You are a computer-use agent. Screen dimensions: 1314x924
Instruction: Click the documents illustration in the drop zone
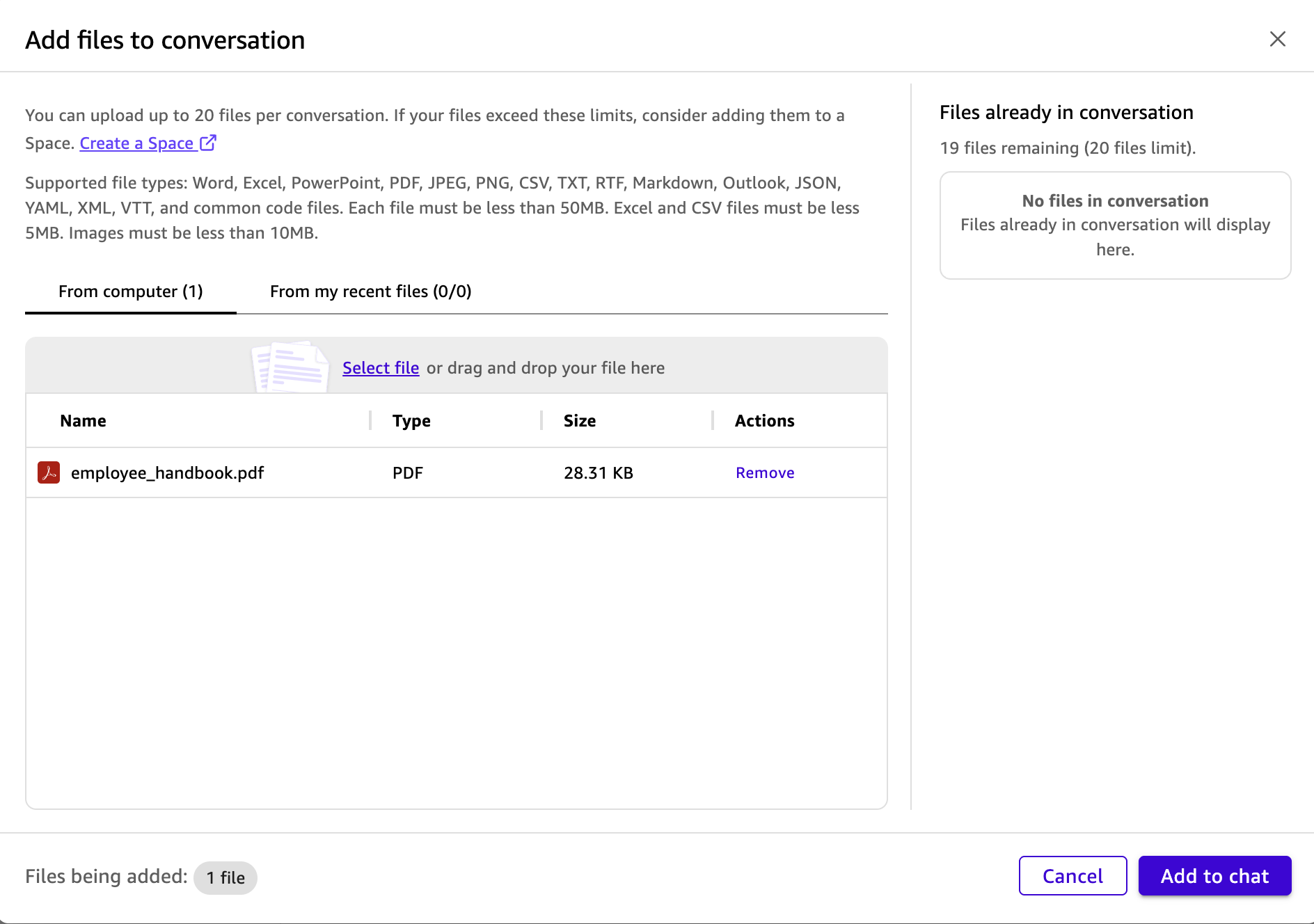pos(290,367)
